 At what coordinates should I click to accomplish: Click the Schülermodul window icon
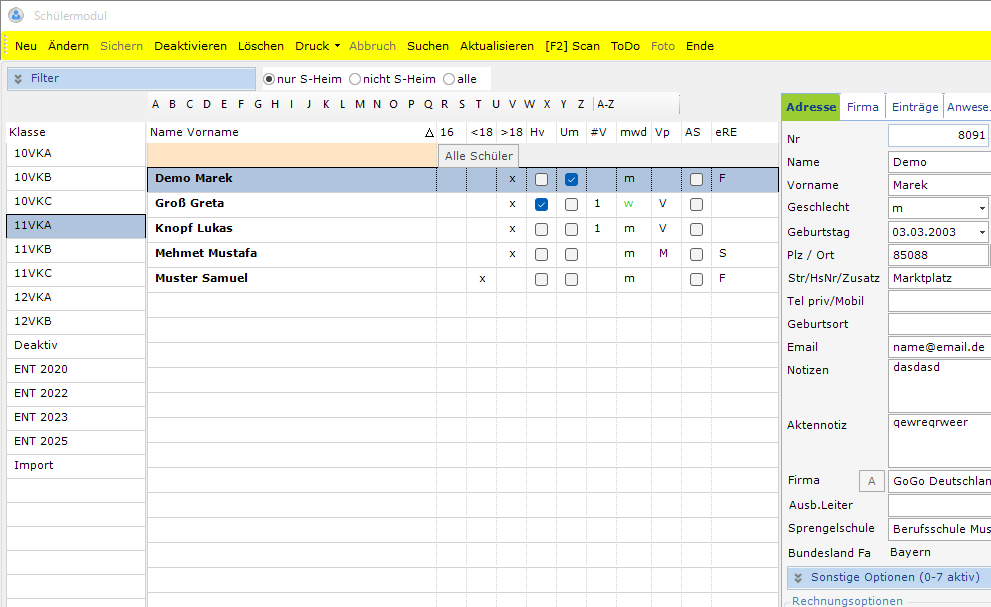[16, 15]
